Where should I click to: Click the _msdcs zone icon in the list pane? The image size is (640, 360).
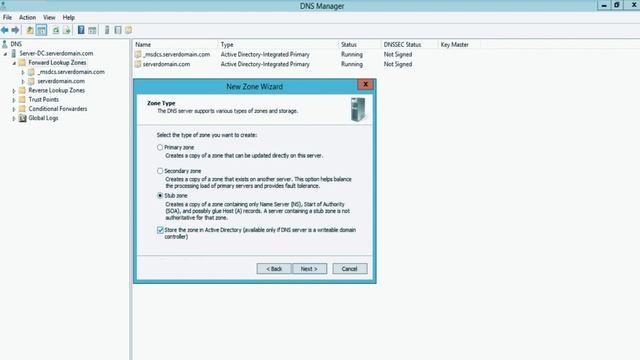138,54
